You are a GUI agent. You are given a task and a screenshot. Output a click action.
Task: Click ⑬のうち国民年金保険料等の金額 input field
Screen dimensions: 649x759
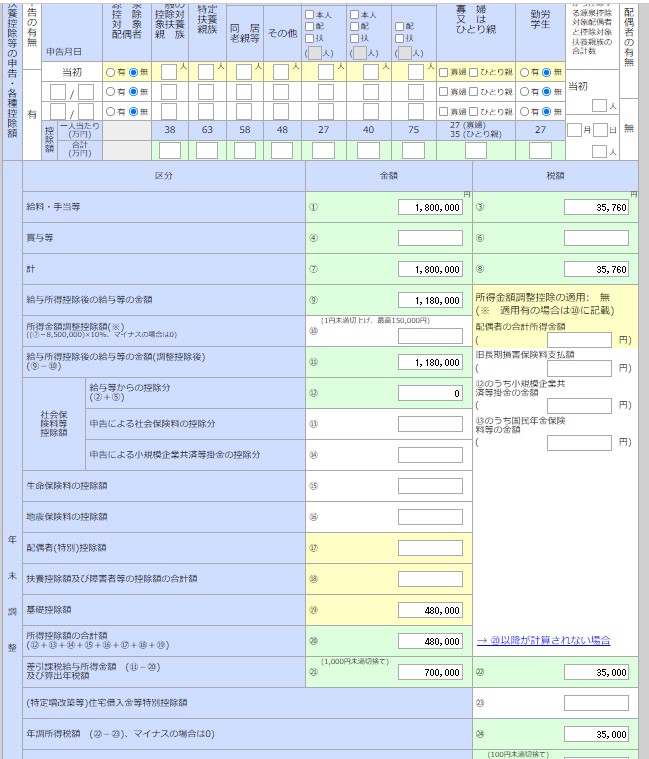(x=579, y=443)
